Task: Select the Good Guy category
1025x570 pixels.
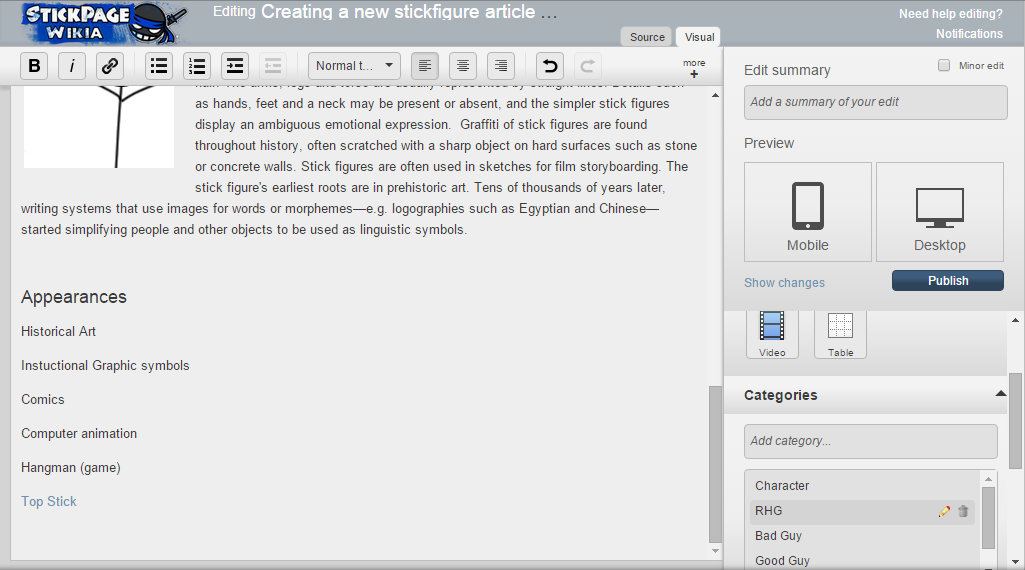Action: (x=782, y=561)
